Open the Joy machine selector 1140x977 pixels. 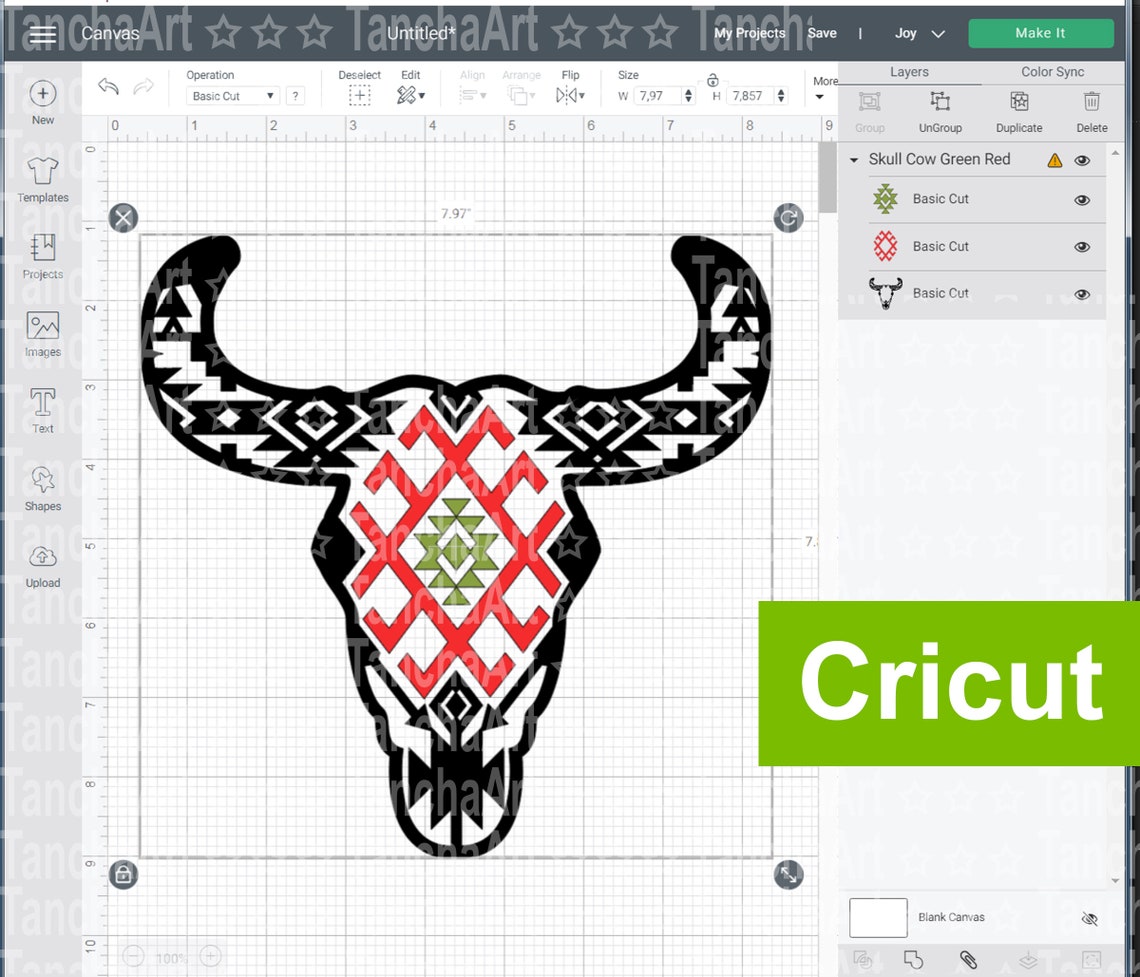point(917,33)
